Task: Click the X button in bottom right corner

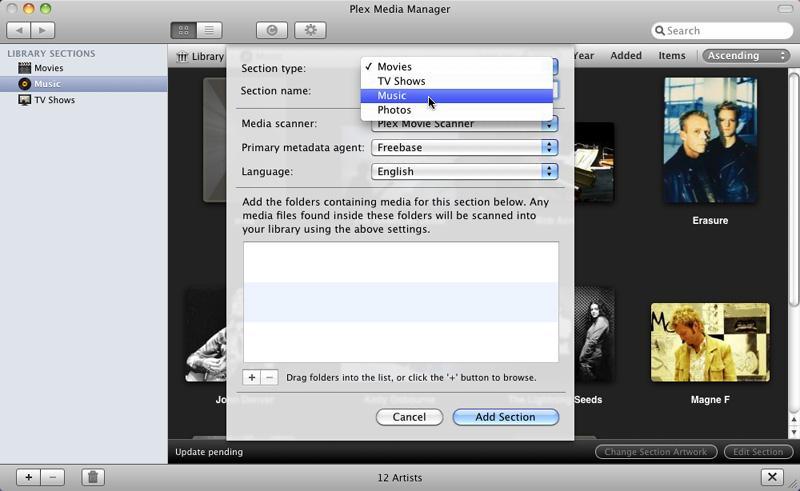Action: coord(772,477)
